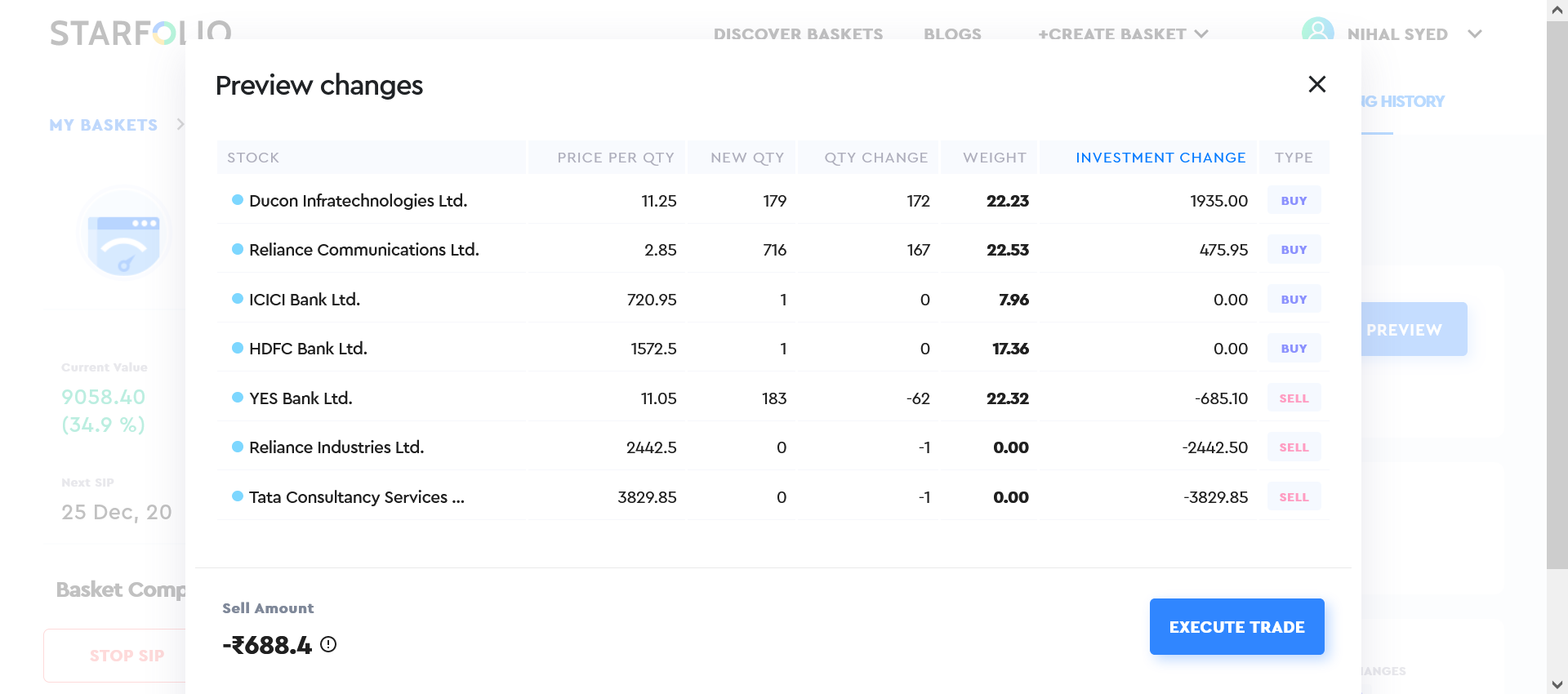Expand the +Create Basket dropdown

pos(1123,34)
